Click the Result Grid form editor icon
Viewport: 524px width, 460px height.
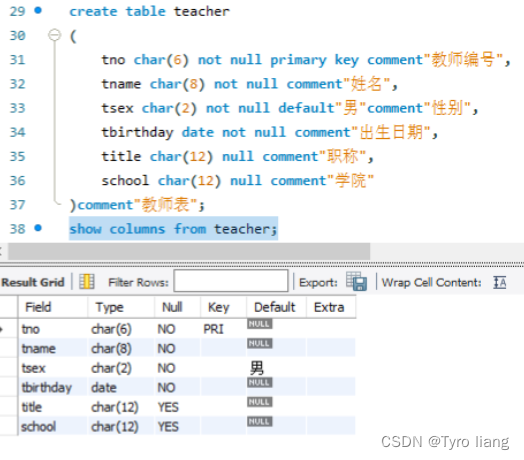[x=87, y=281]
